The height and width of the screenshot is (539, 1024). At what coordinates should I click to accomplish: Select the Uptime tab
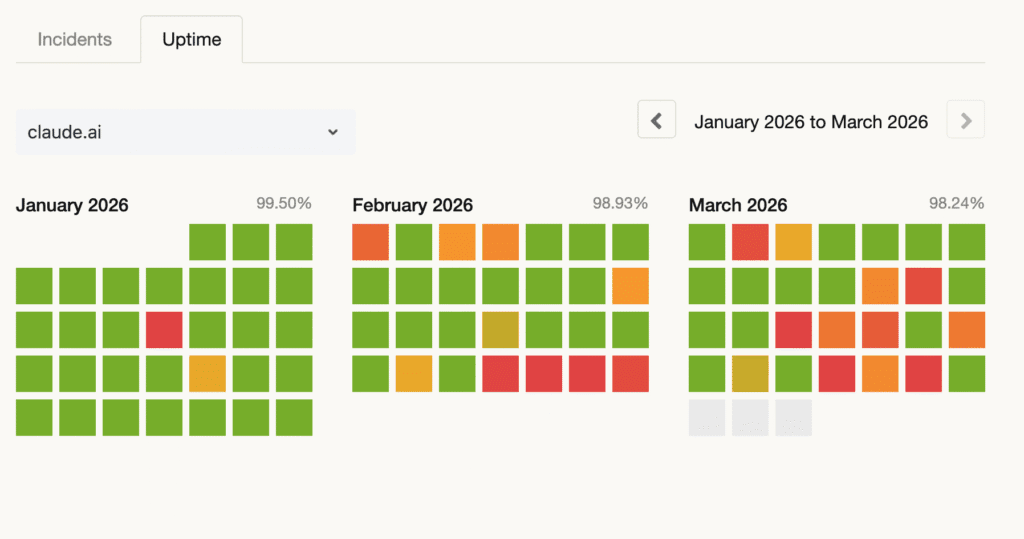pos(192,40)
